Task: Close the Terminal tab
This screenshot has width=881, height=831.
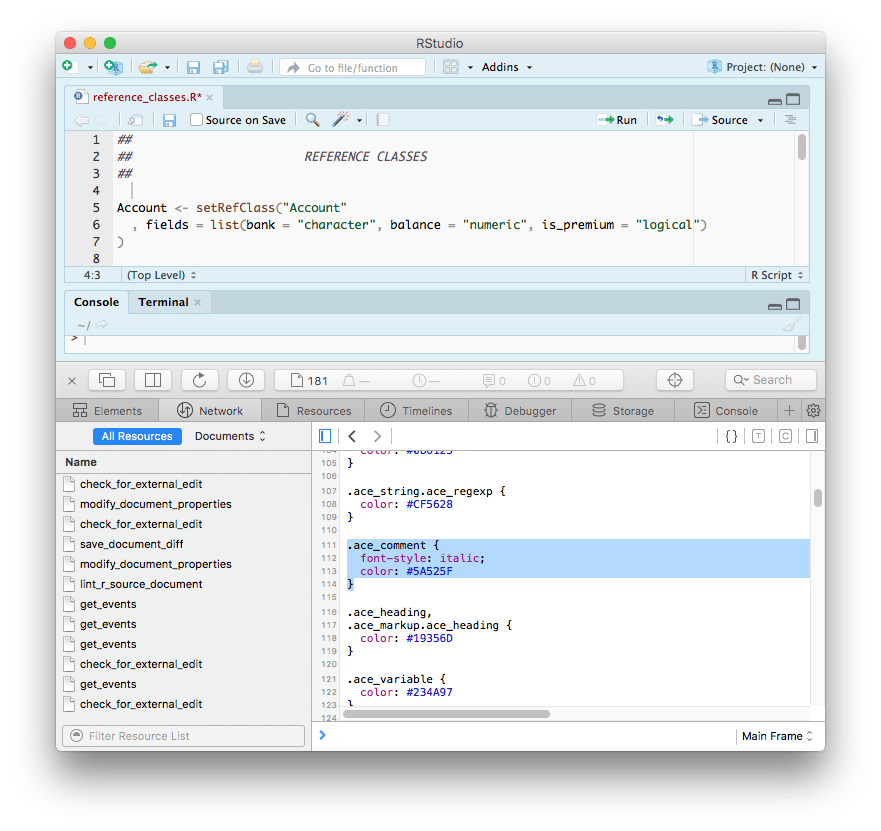Action: [x=198, y=303]
